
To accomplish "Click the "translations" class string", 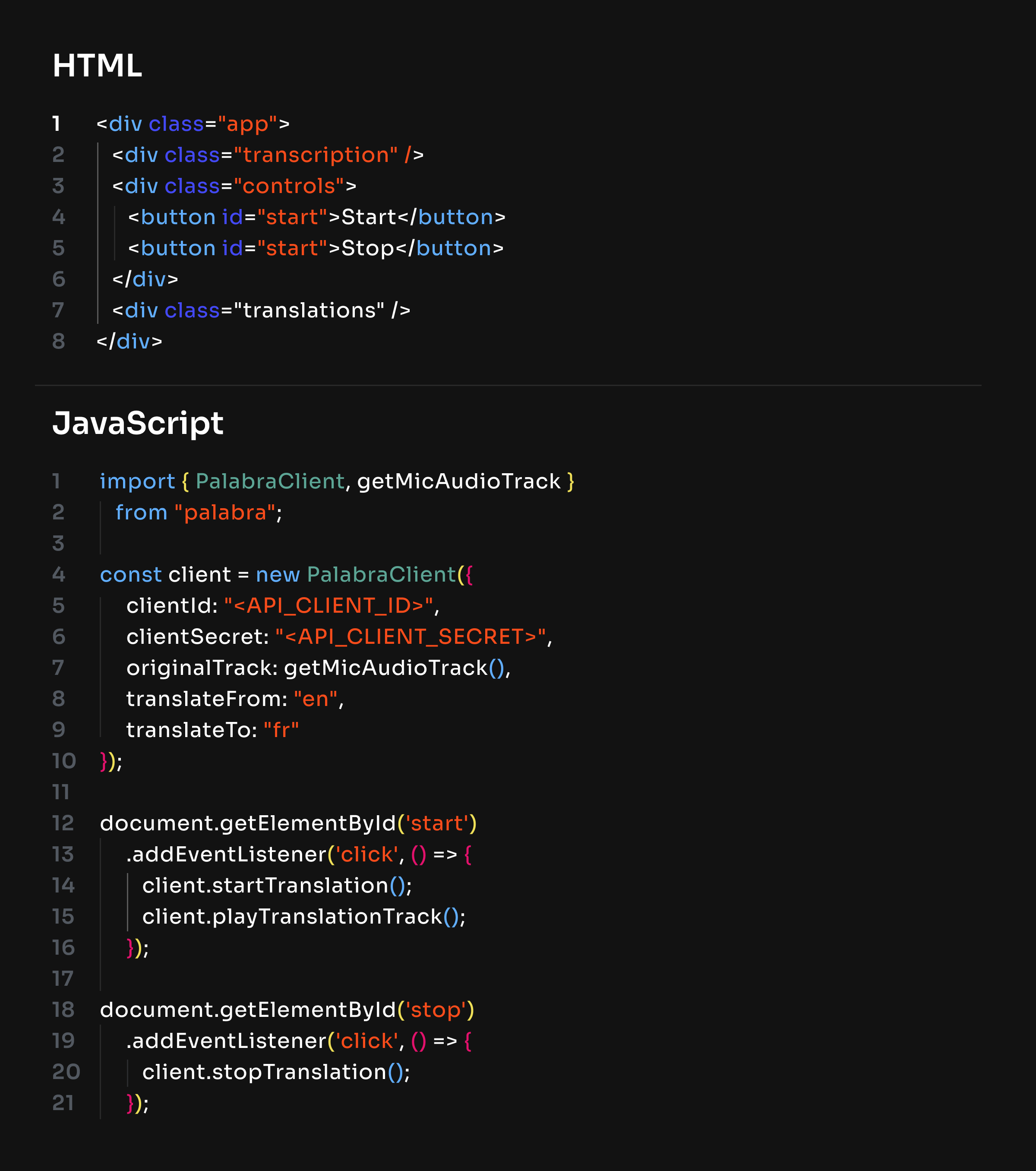I will click(x=309, y=310).
